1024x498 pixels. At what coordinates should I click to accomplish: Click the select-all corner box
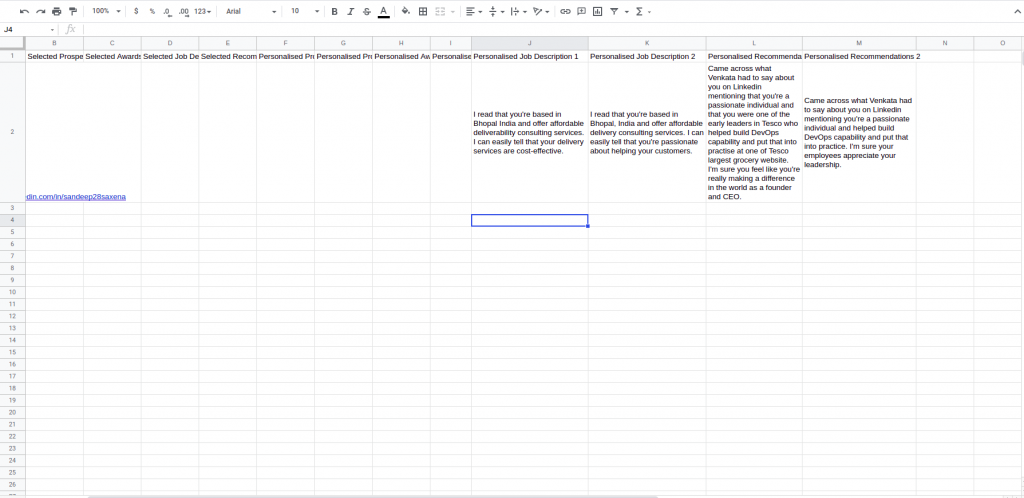(12, 43)
